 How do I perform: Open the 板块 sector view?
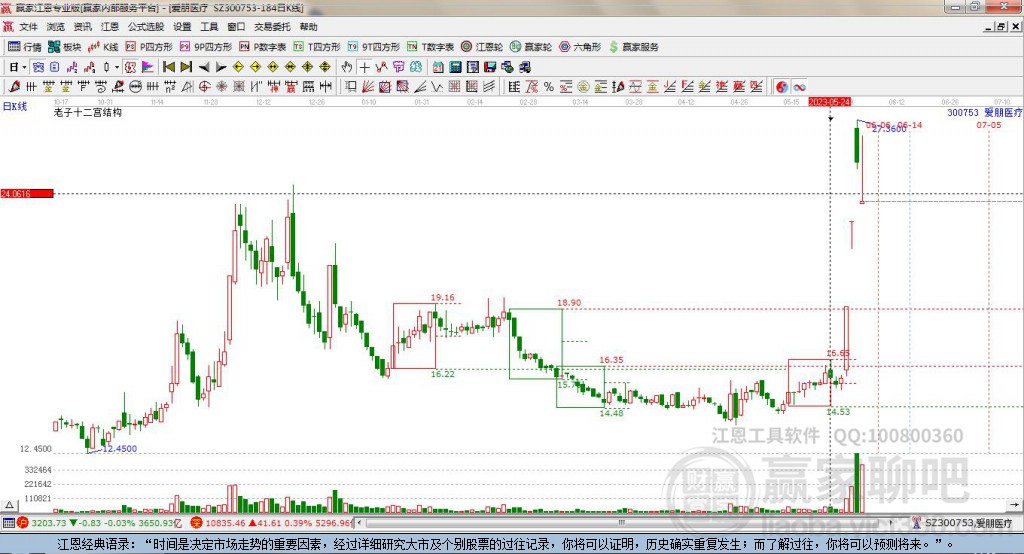(x=65, y=47)
